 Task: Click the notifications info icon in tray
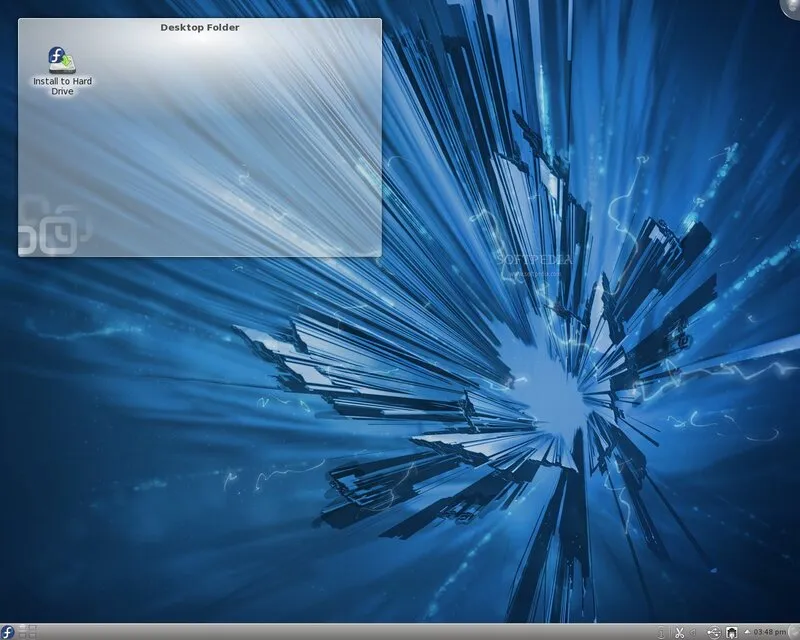tap(661, 633)
